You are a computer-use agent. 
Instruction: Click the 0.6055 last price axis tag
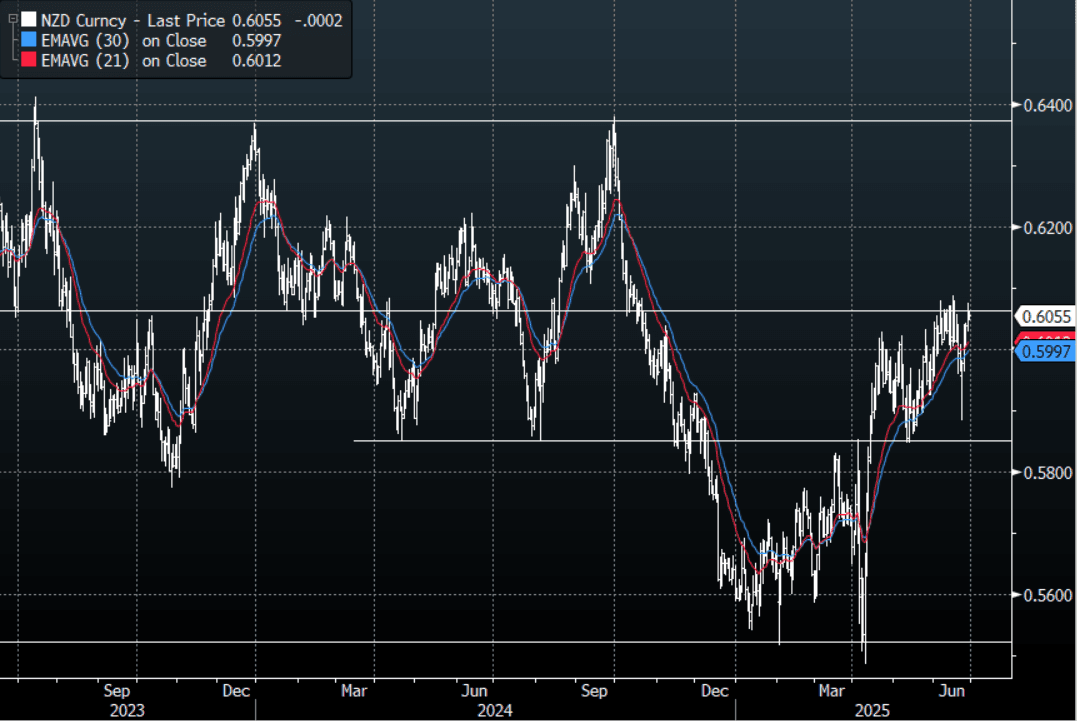pyautogui.click(x=1046, y=316)
